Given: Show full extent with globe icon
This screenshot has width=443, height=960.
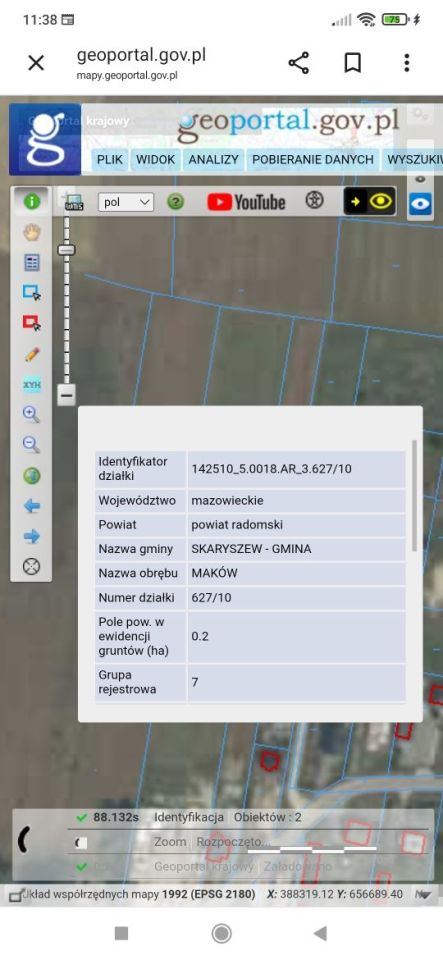Looking at the screenshot, I should pos(31,476).
